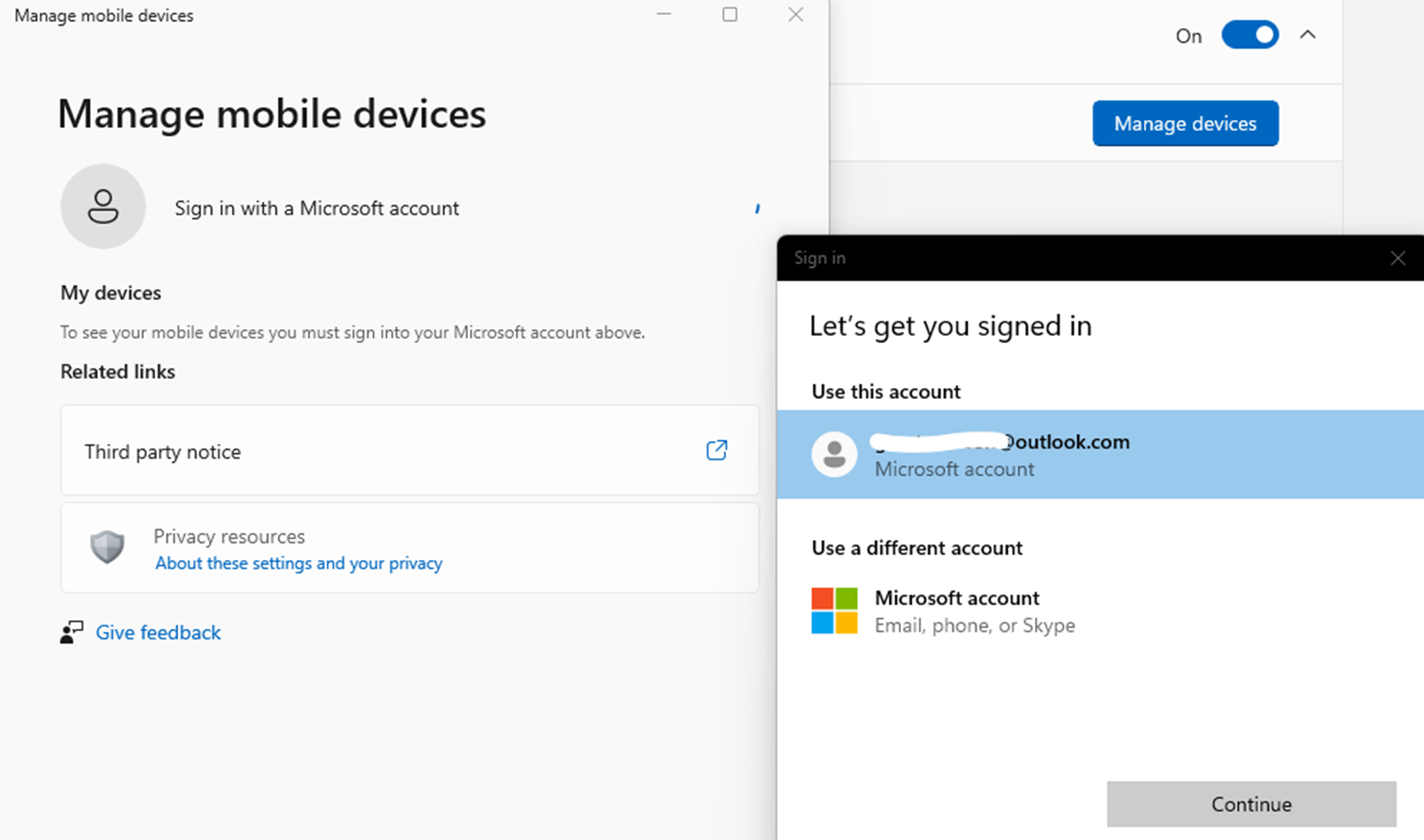Close the Manage mobile devices window
The image size is (1424, 840).
pyautogui.click(x=795, y=15)
